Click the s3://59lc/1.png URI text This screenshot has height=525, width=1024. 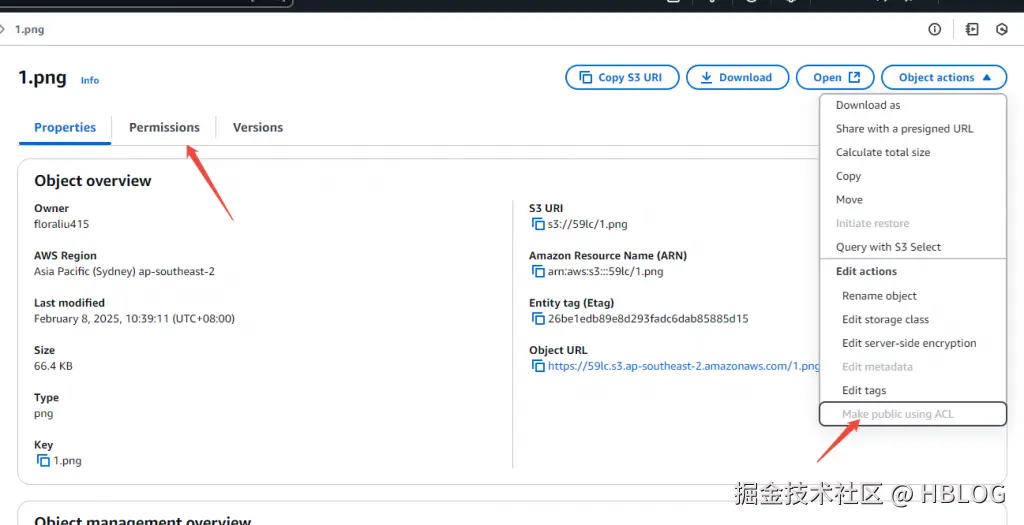tap(588, 225)
